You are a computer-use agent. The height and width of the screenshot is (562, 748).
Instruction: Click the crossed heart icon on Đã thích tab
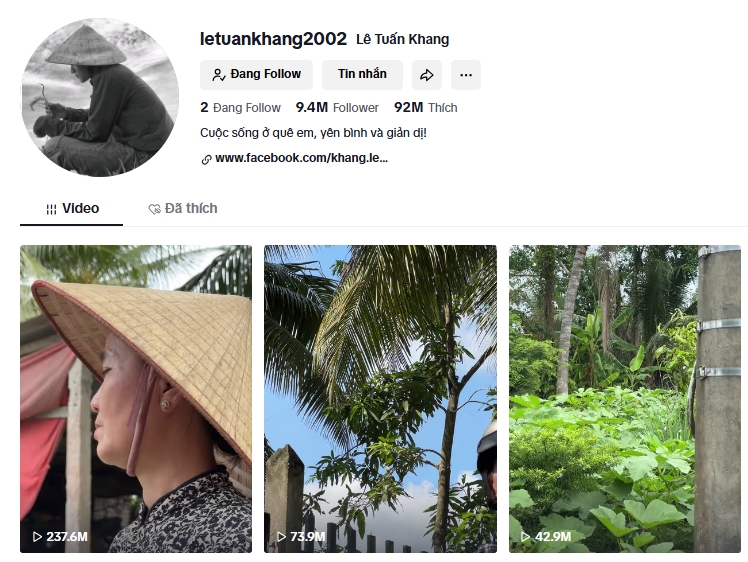tap(154, 209)
